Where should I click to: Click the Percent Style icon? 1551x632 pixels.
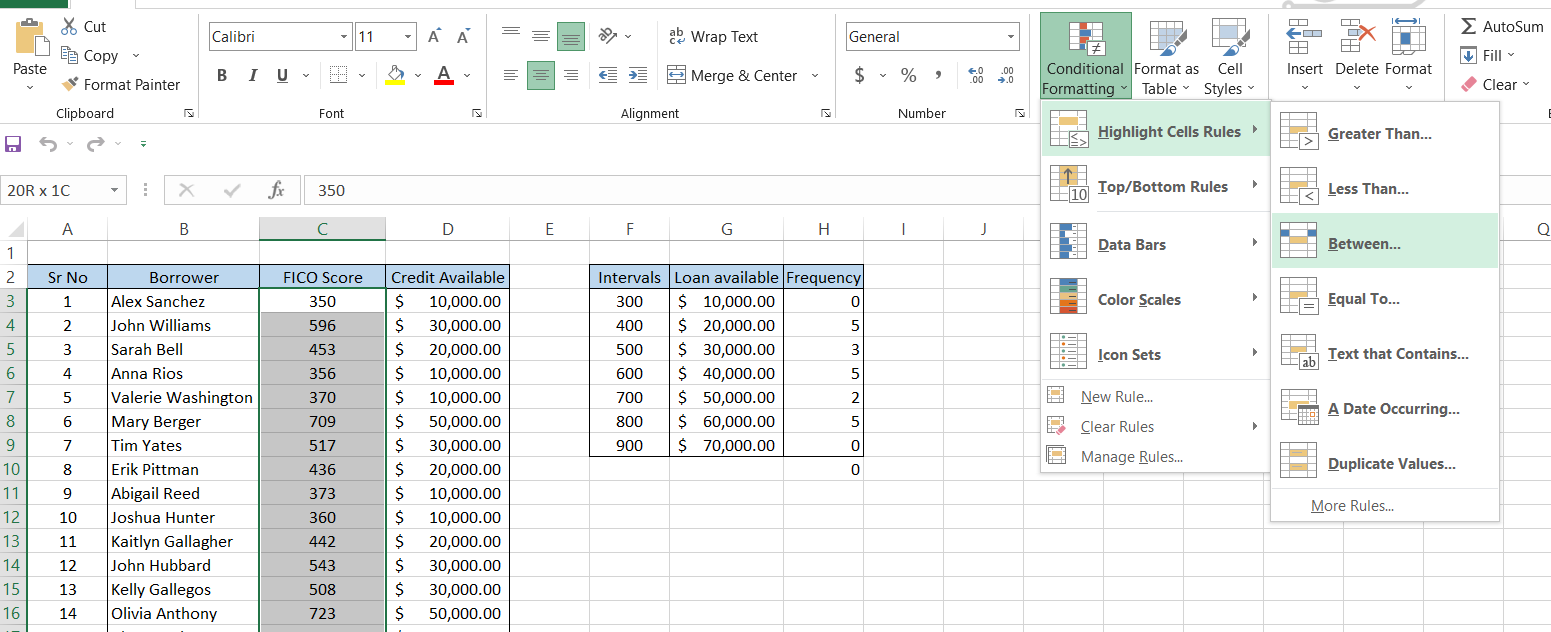[908, 76]
